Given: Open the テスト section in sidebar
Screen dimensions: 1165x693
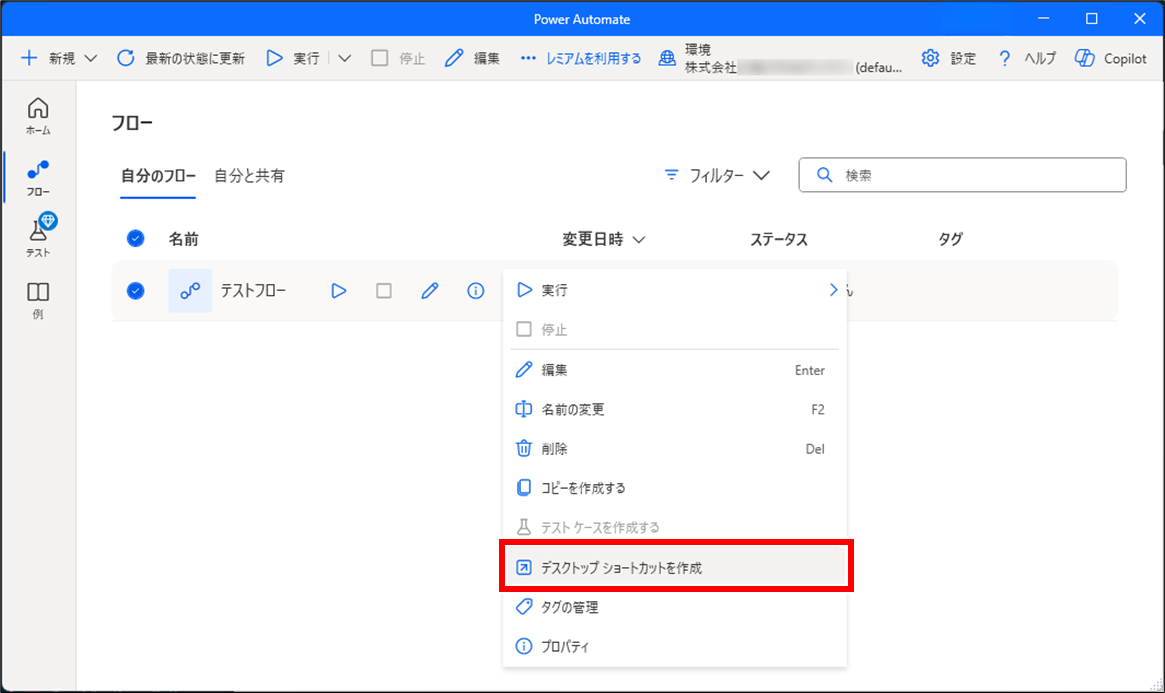Looking at the screenshot, I should coord(38,236).
